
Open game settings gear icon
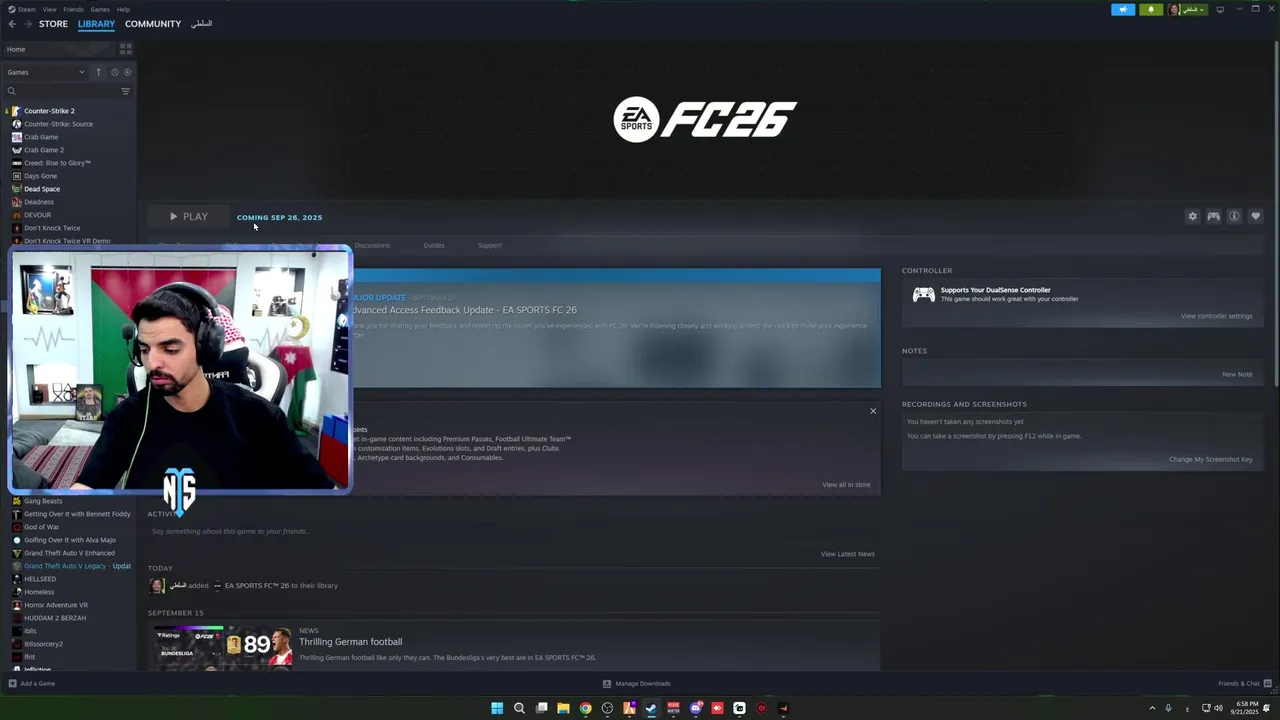(x=1192, y=217)
